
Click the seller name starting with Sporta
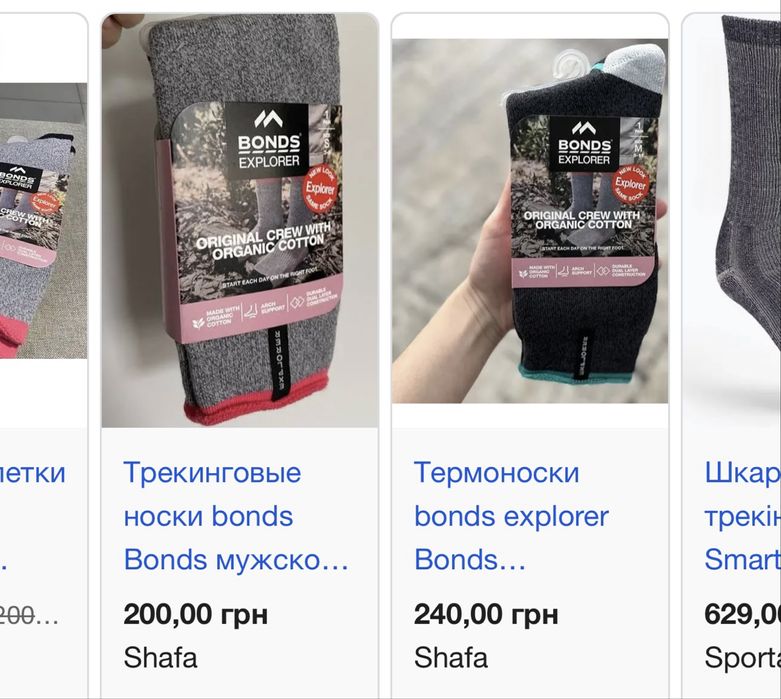coord(743,658)
